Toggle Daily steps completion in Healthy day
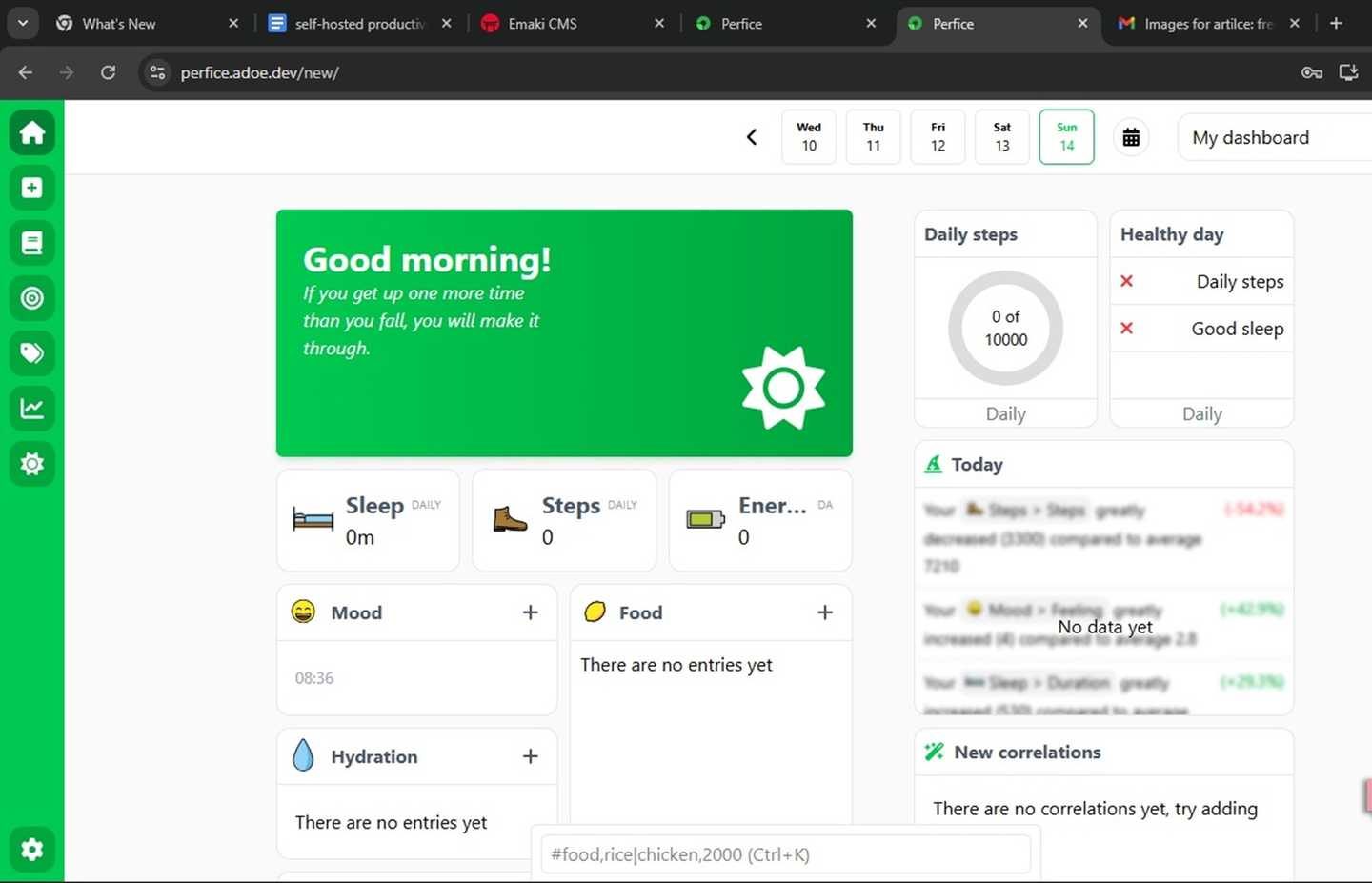The width and height of the screenshot is (1372, 883). [1126, 281]
